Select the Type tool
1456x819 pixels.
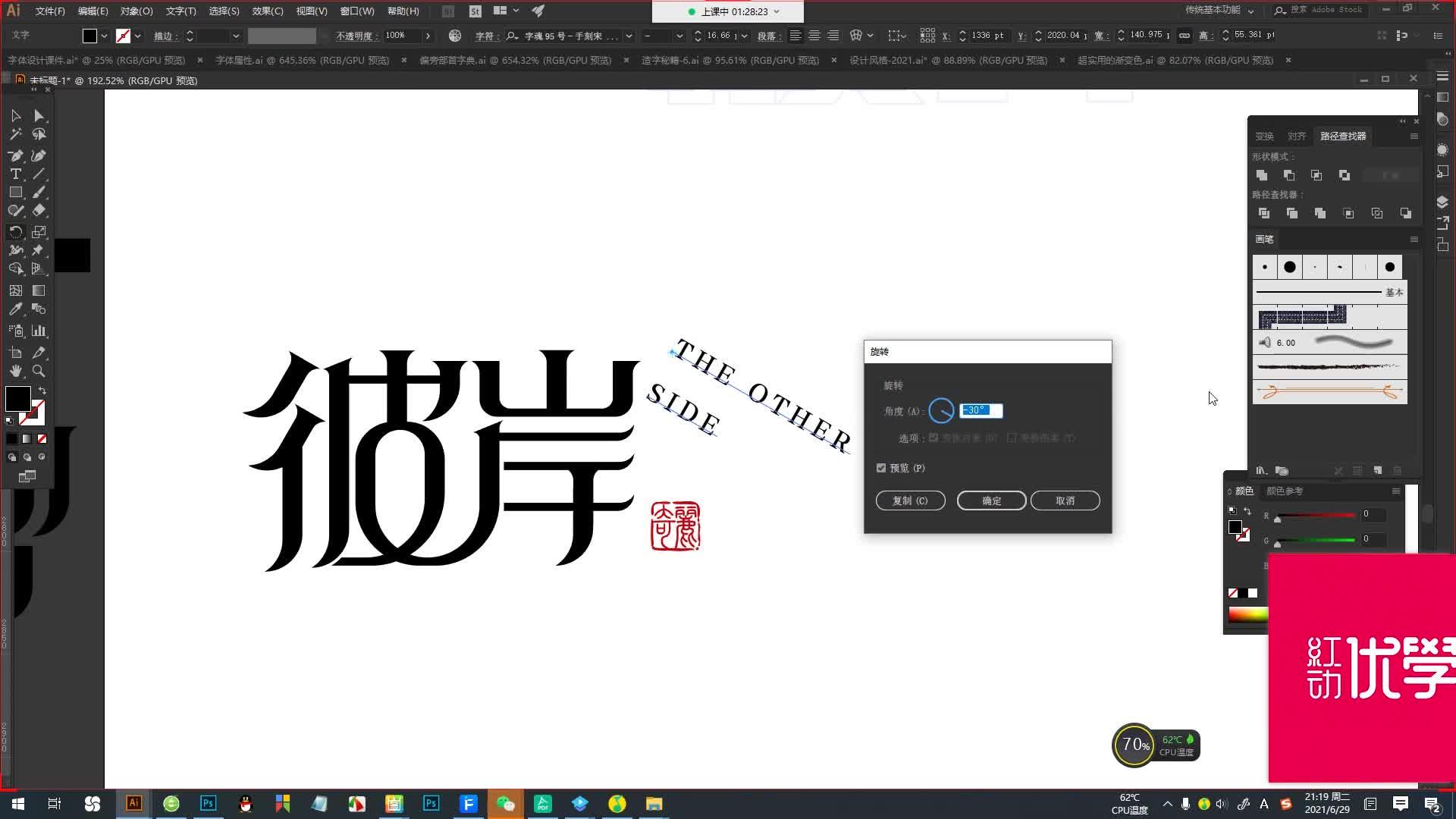[x=15, y=174]
